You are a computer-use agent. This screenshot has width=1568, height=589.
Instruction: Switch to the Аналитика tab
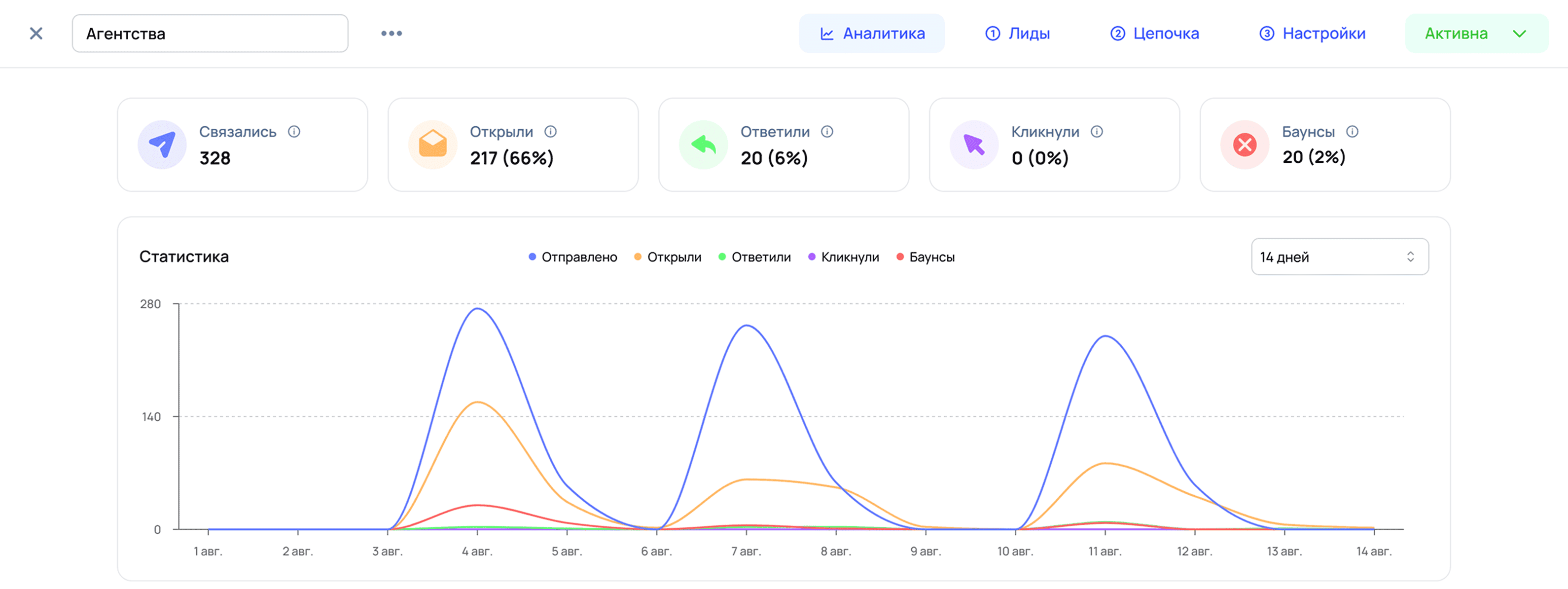coord(872,34)
